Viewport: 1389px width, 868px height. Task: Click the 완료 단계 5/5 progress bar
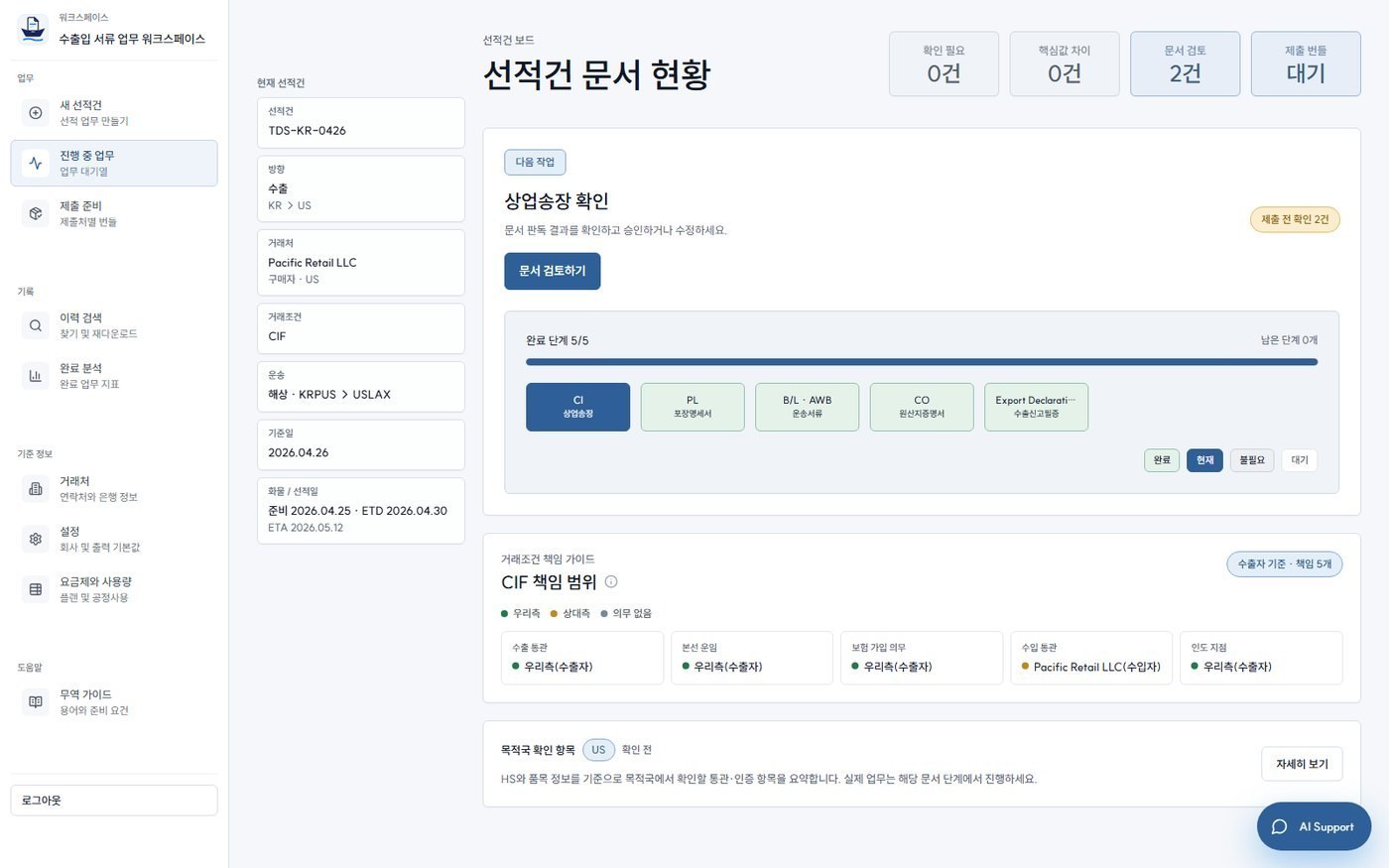click(922, 362)
